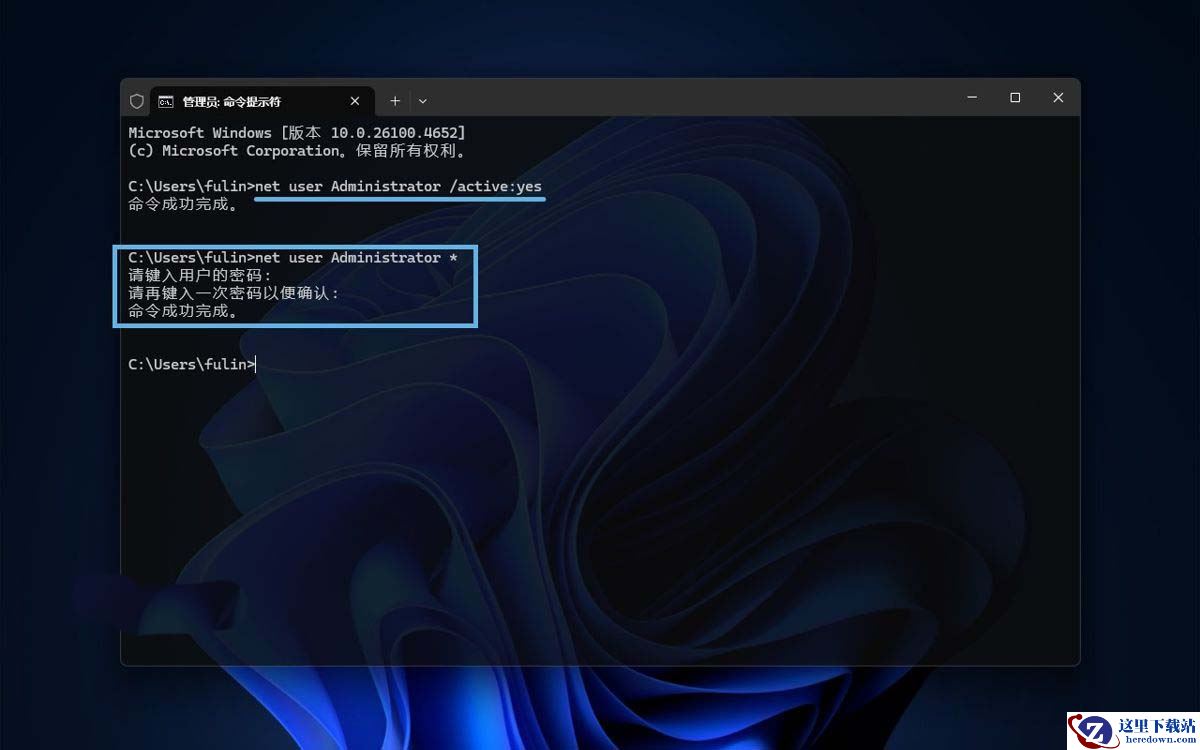Click the net user Administrator /active:yes command

(x=399, y=187)
